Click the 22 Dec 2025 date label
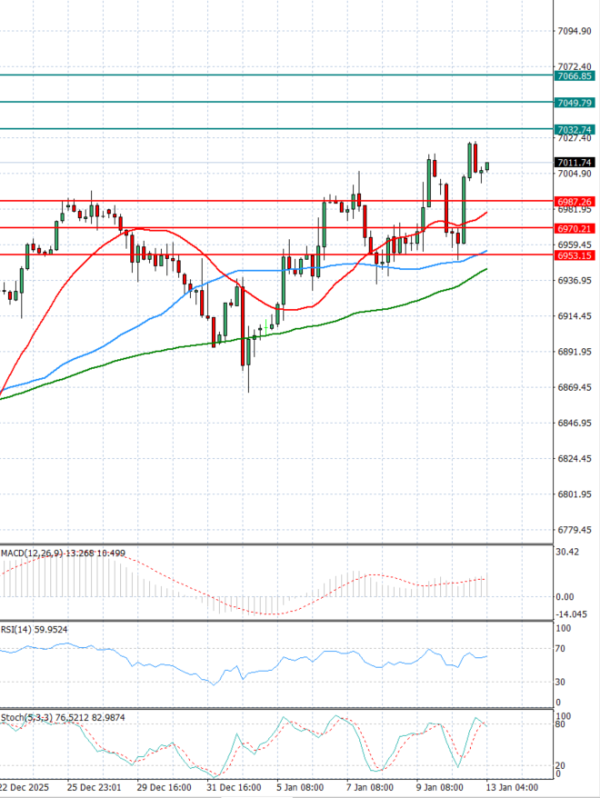Screen dimensions: 600x798 (28, 787)
